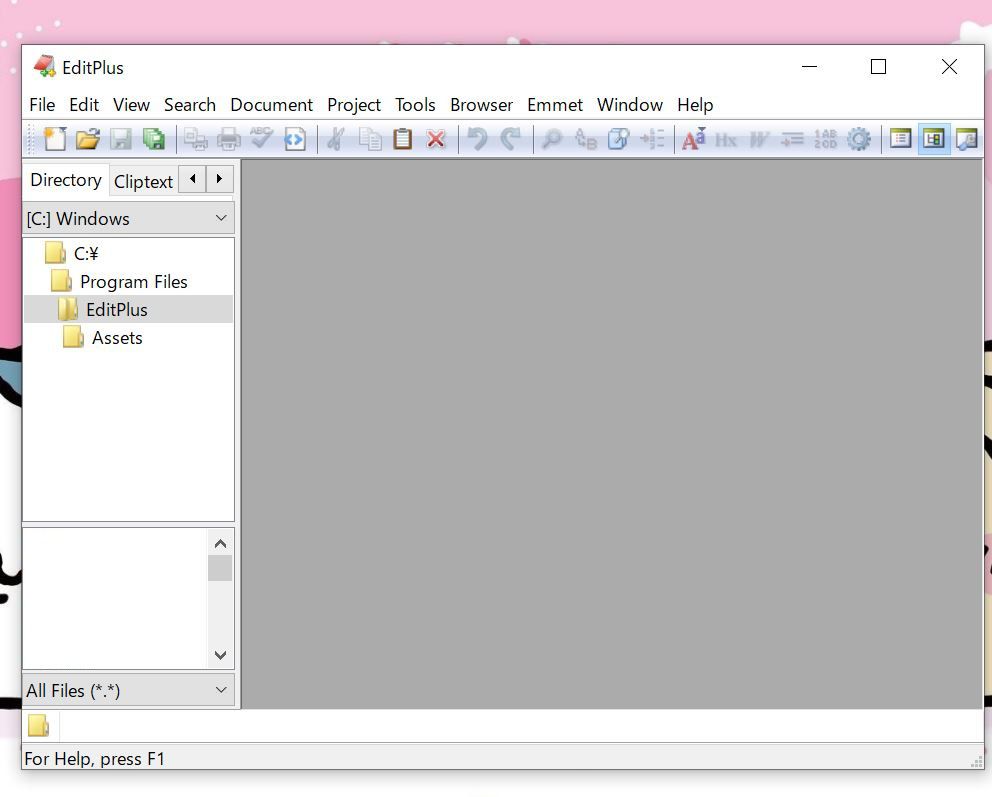The height and width of the screenshot is (797, 992).
Task: Click the New file toolbar icon
Action: point(55,139)
